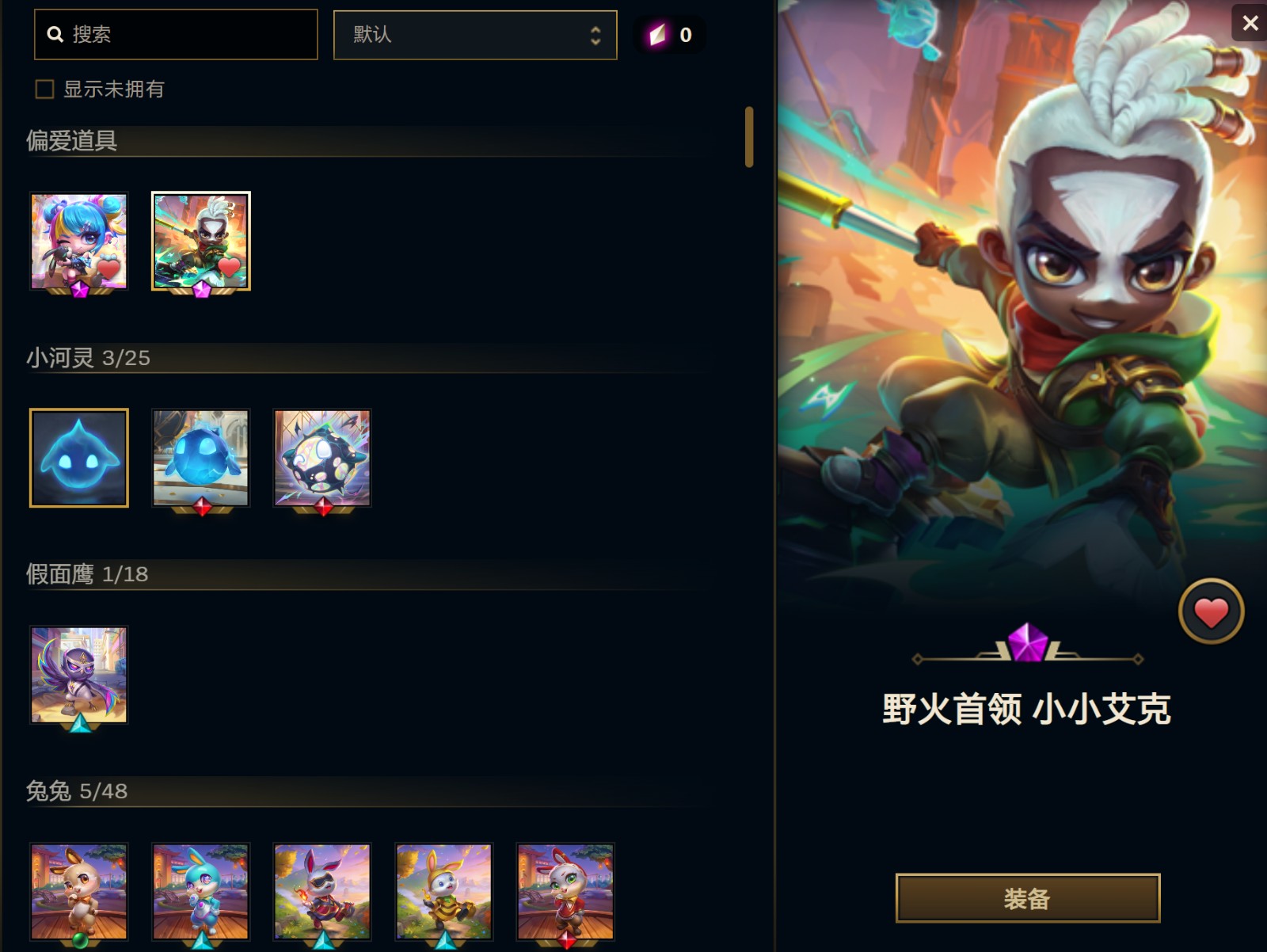This screenshot has width=1267, height=952.
Task: Select the Little Ekko favorite thumbnail
Action: [x=201, y=241]
